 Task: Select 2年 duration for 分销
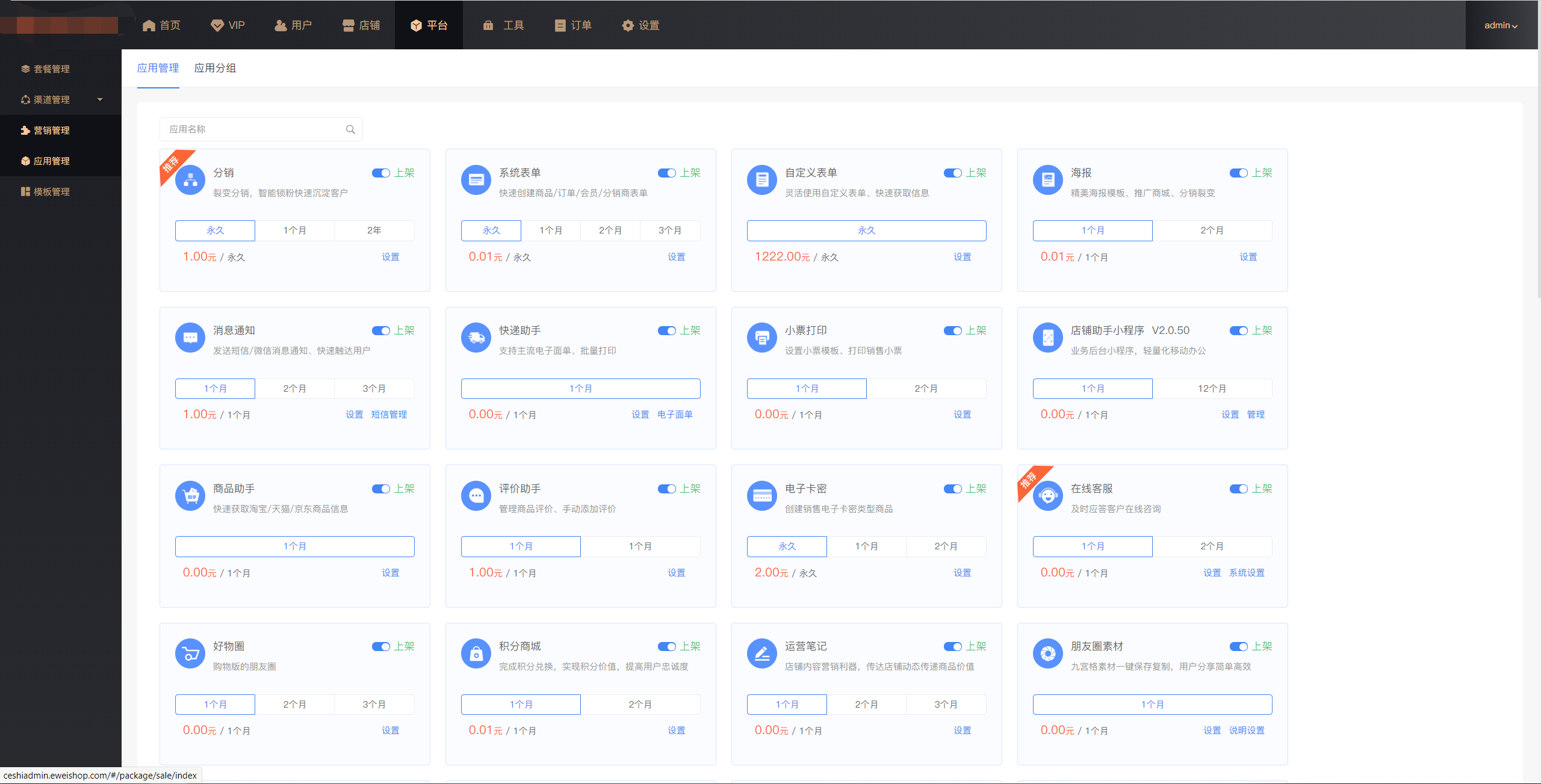(x=374, y=230)
